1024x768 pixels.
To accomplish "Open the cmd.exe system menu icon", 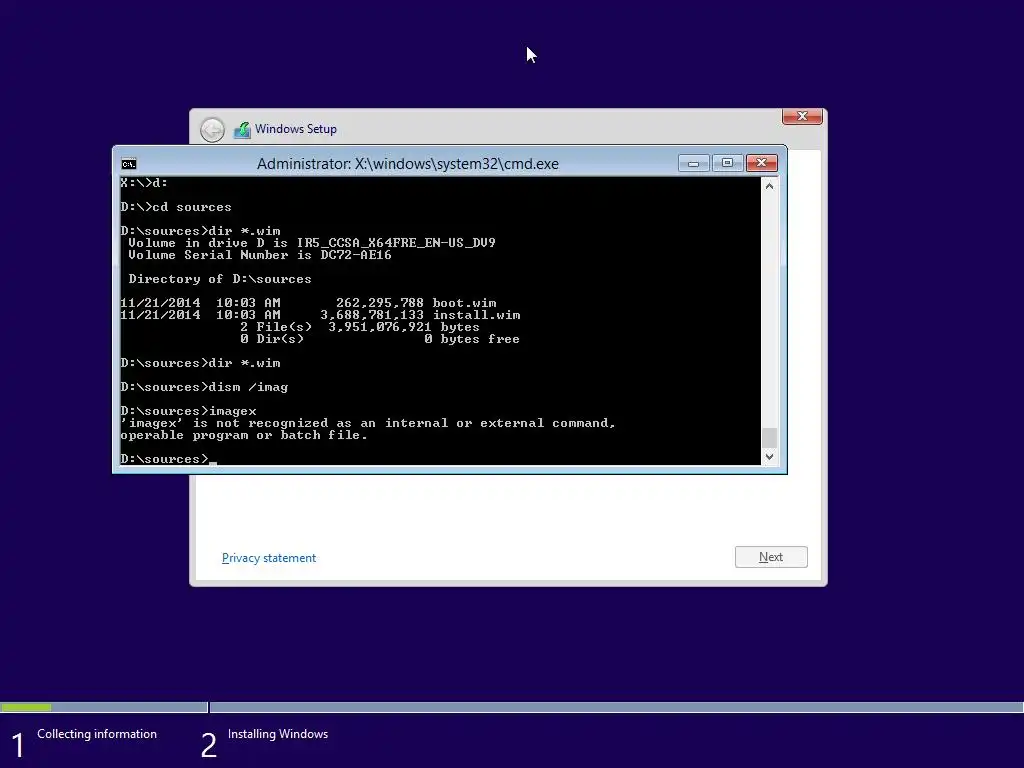I will coord(129,163).
